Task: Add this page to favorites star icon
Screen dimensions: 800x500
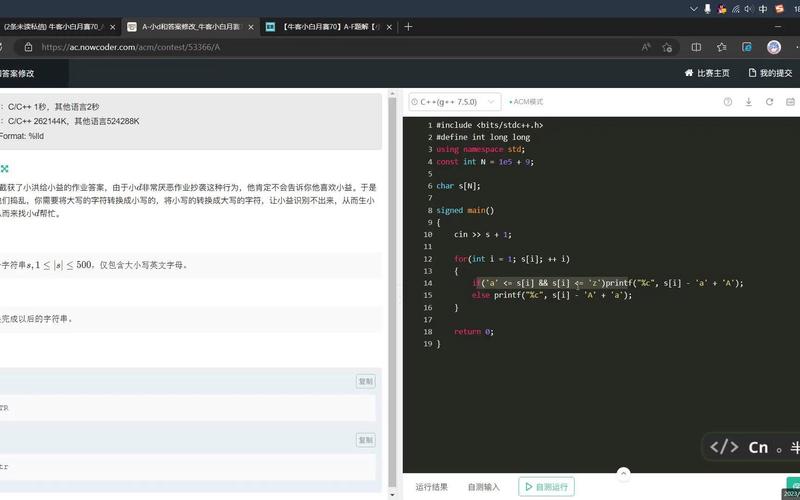Action: 667,47
